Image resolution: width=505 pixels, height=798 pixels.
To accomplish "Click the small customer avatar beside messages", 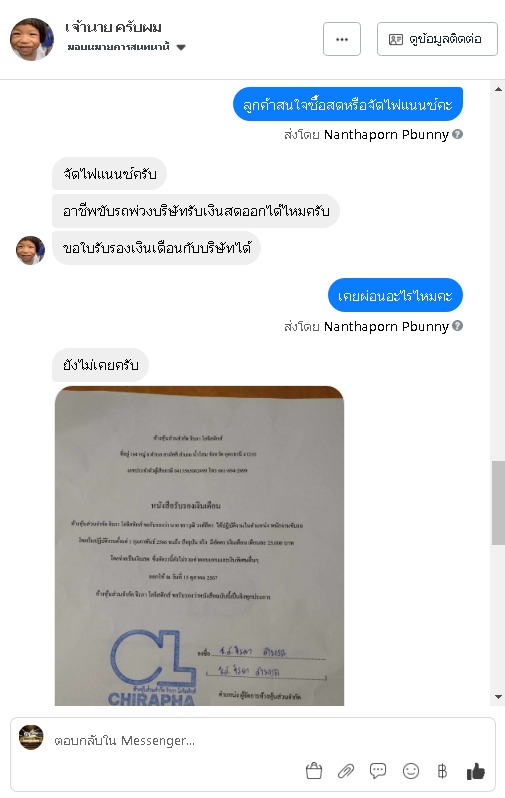I will pyautogui.click(x=31, y=250).
